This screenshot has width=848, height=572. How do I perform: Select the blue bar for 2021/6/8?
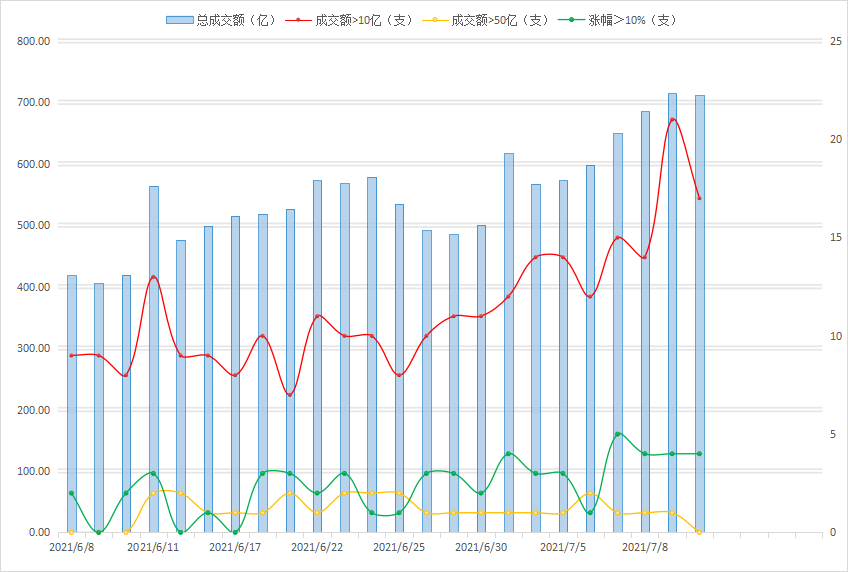click(x=71, y=404)
